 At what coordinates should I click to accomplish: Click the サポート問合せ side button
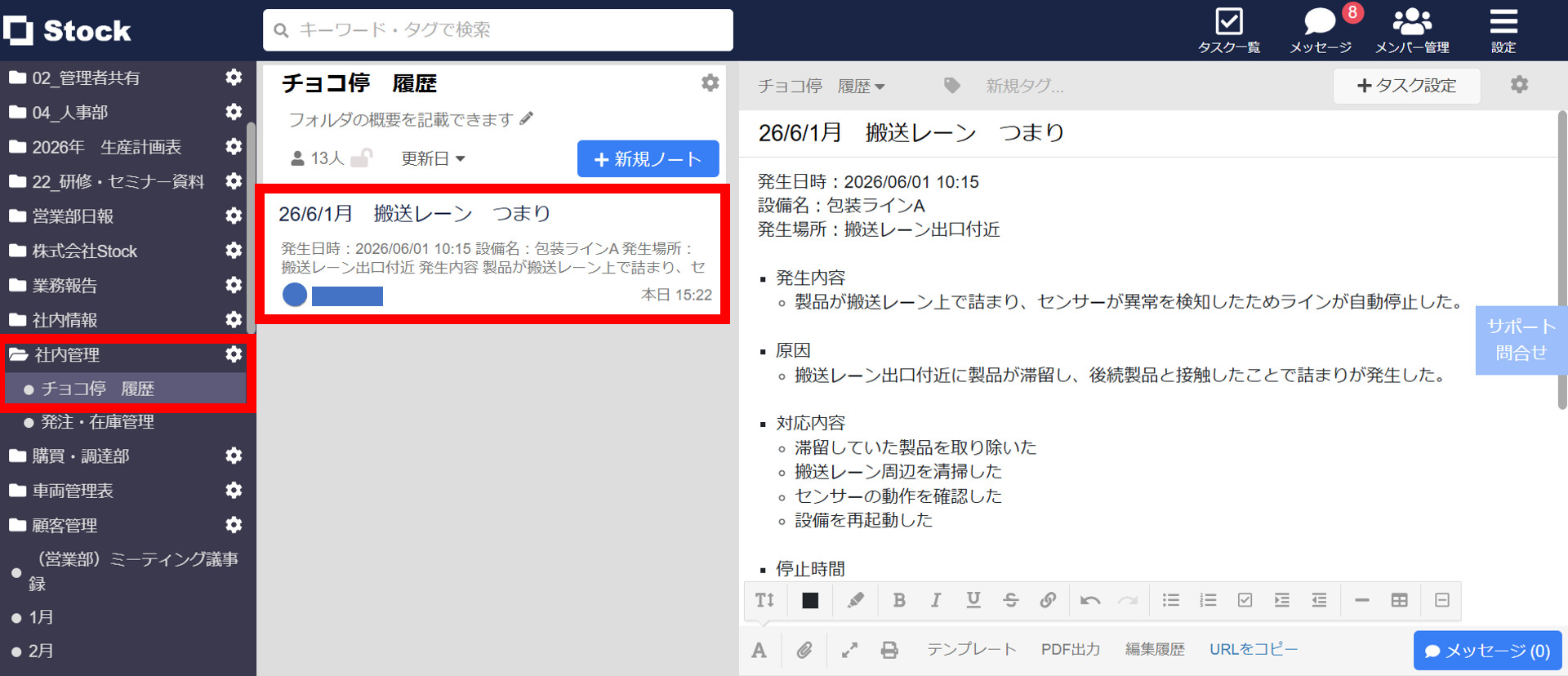[1521, 340]
